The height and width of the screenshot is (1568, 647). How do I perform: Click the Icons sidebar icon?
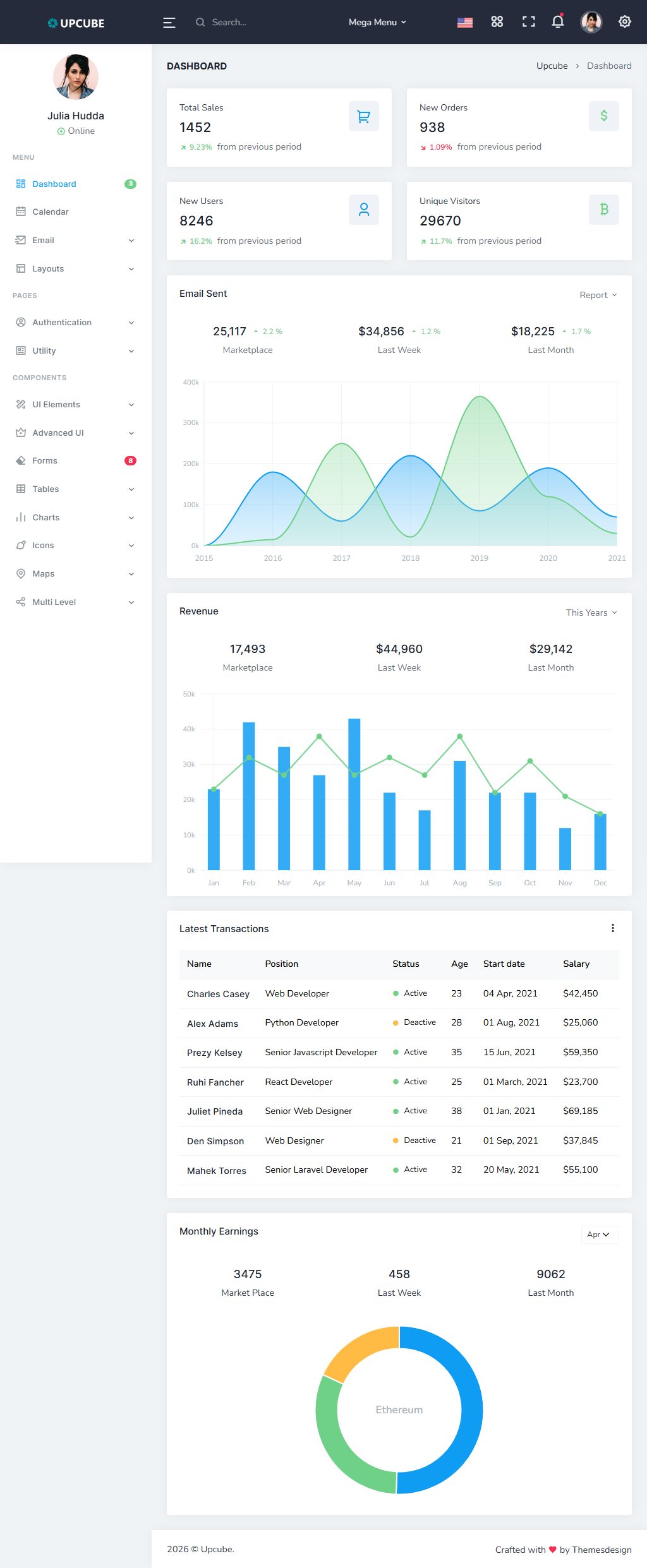21,545
